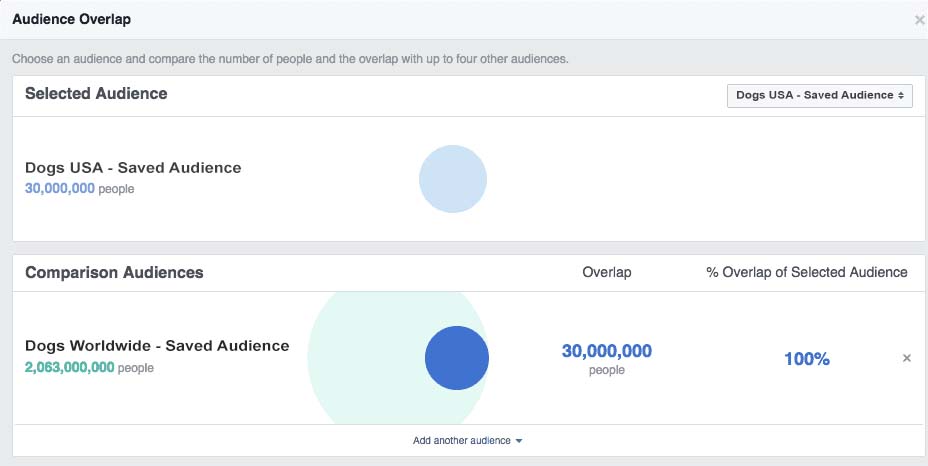Click the Comparison Audiences section heading
The image size is (928, 466).
pyautogui.click(x=114, y=272)
